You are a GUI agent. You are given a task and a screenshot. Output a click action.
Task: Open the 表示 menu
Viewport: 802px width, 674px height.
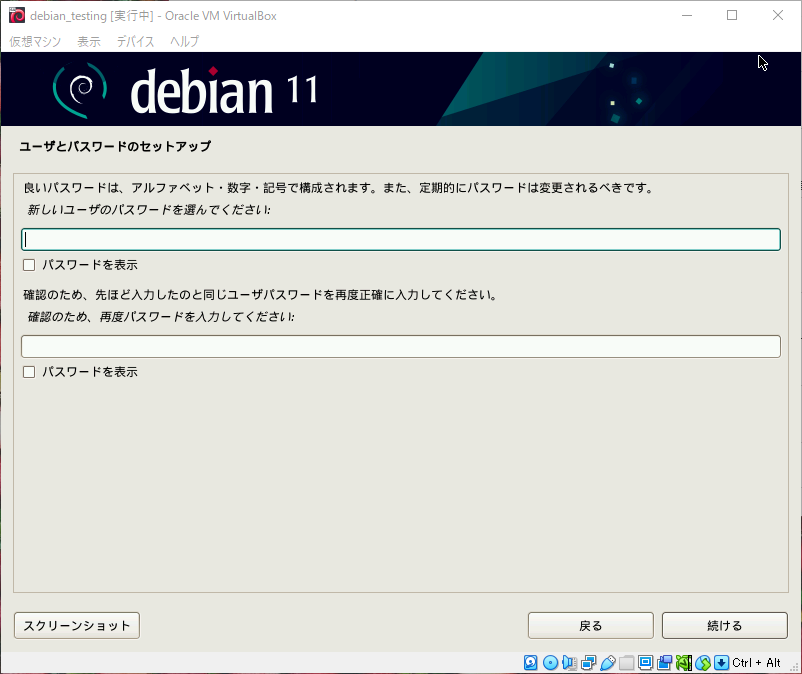click(89, 41)
